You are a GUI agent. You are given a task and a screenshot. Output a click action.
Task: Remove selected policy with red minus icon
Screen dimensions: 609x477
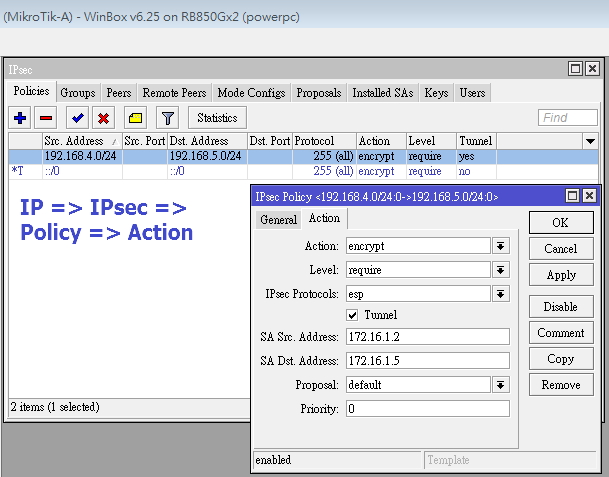46,118
